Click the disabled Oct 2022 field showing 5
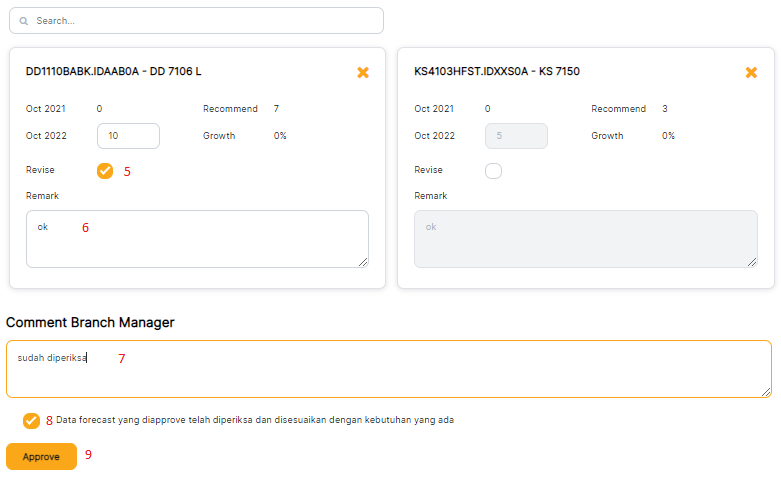781x477 pixels. 516,136
